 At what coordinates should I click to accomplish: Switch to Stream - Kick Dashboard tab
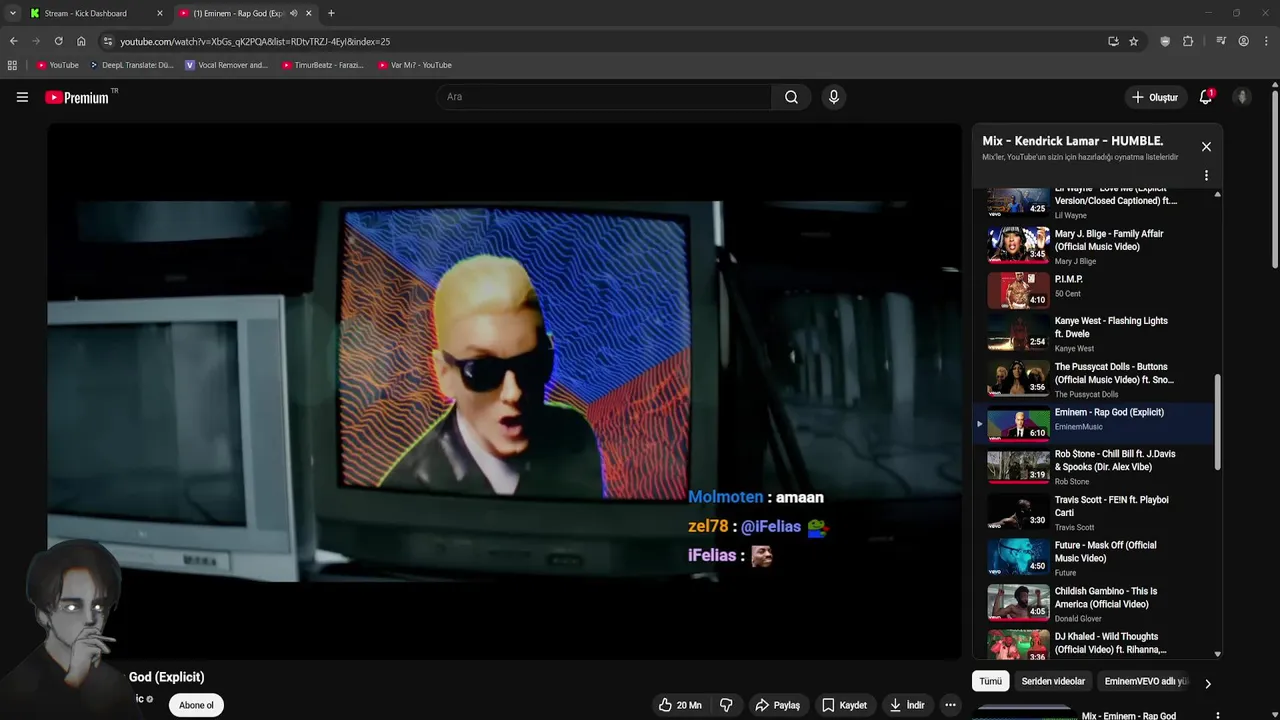(86, 13)
